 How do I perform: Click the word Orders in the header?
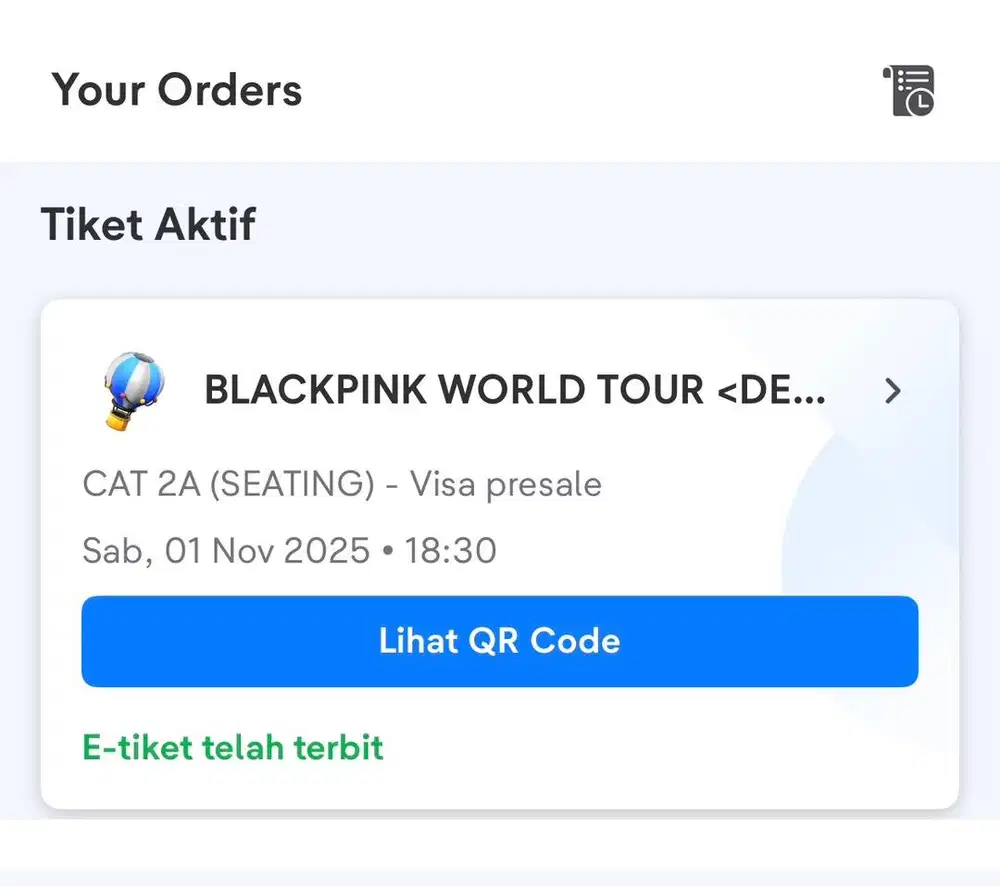point(229,90)
